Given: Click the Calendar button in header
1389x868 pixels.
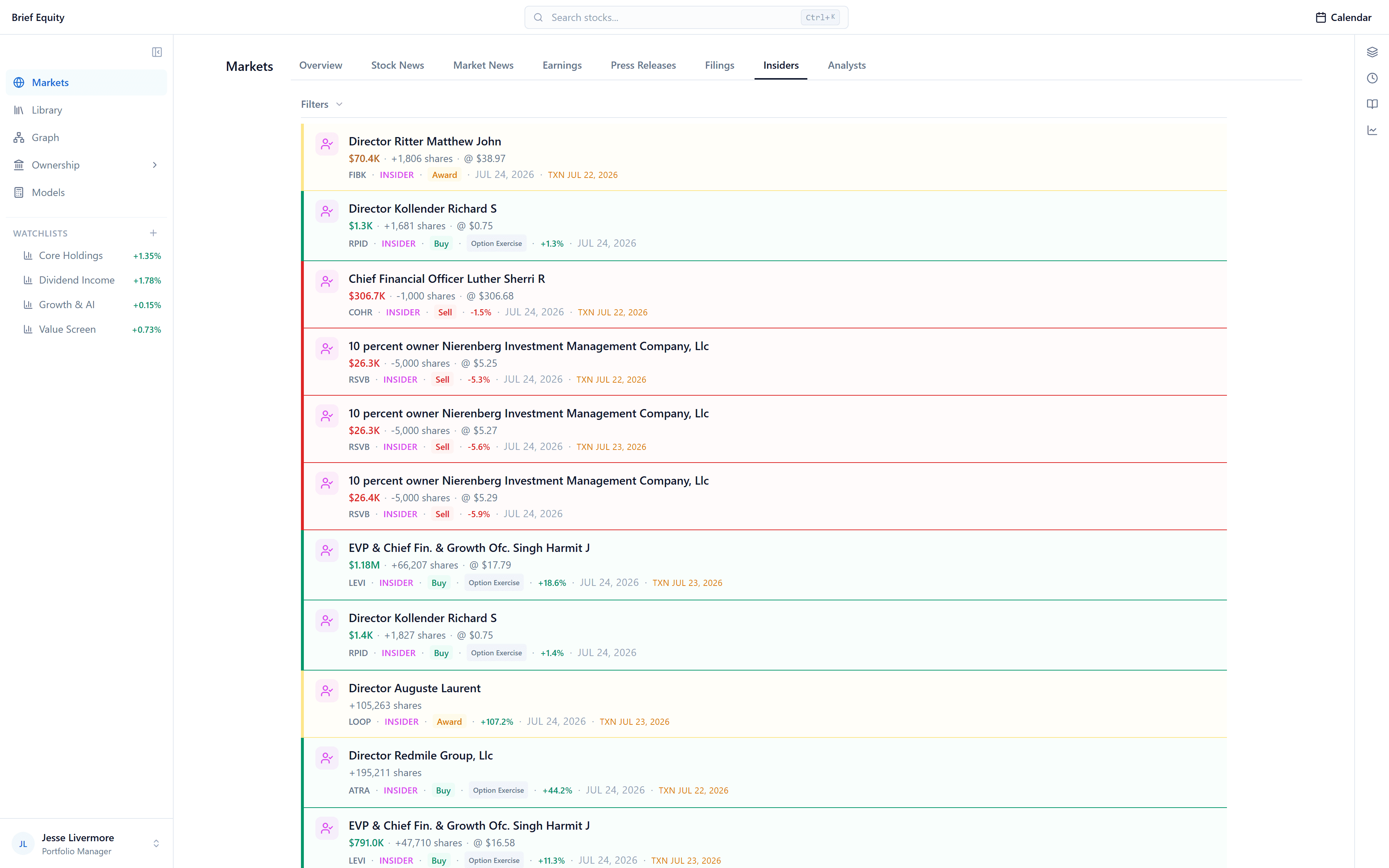Looking at the screenshot, I should [1343, 17].
